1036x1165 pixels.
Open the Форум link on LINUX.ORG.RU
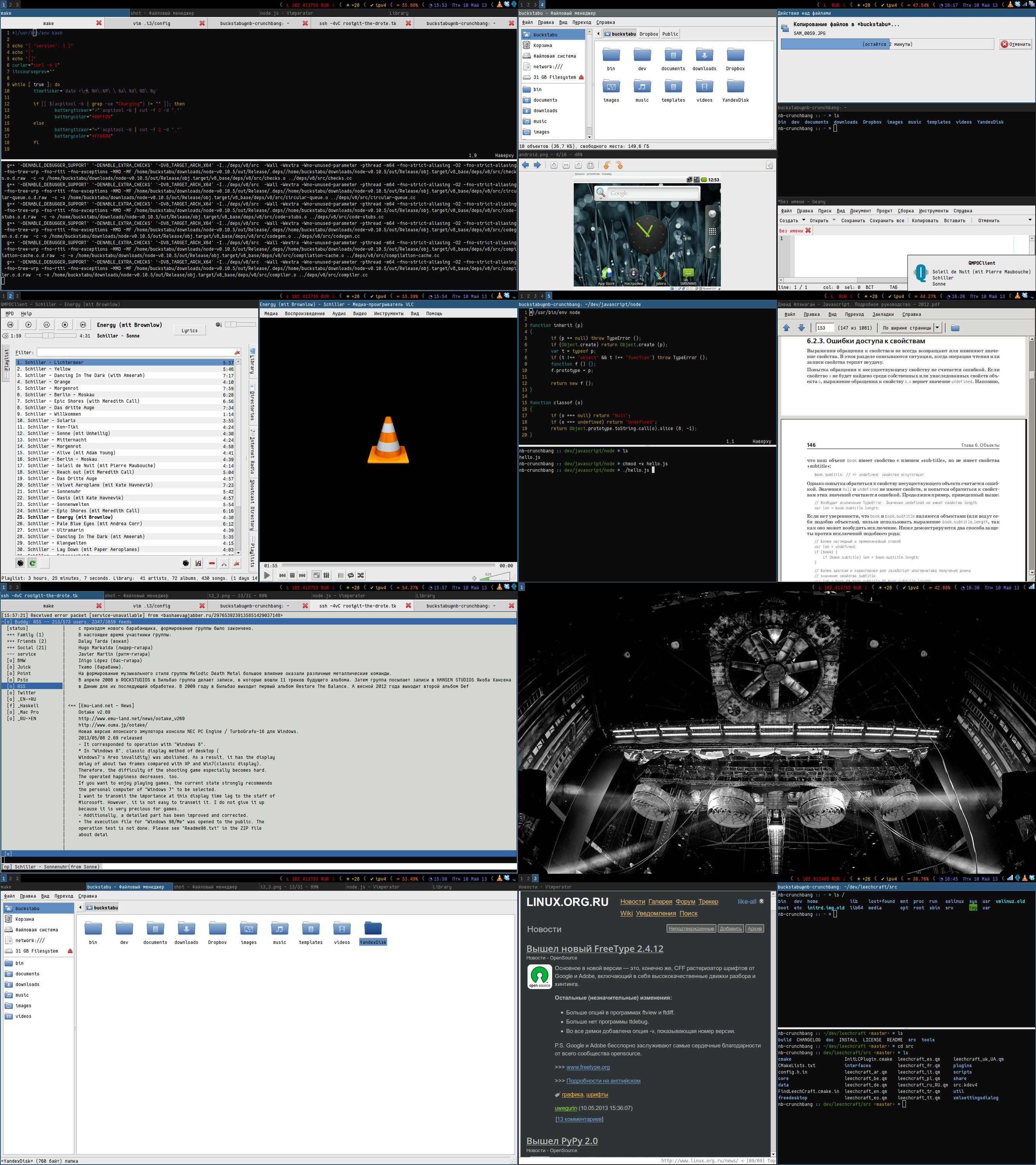pos(685,901)
